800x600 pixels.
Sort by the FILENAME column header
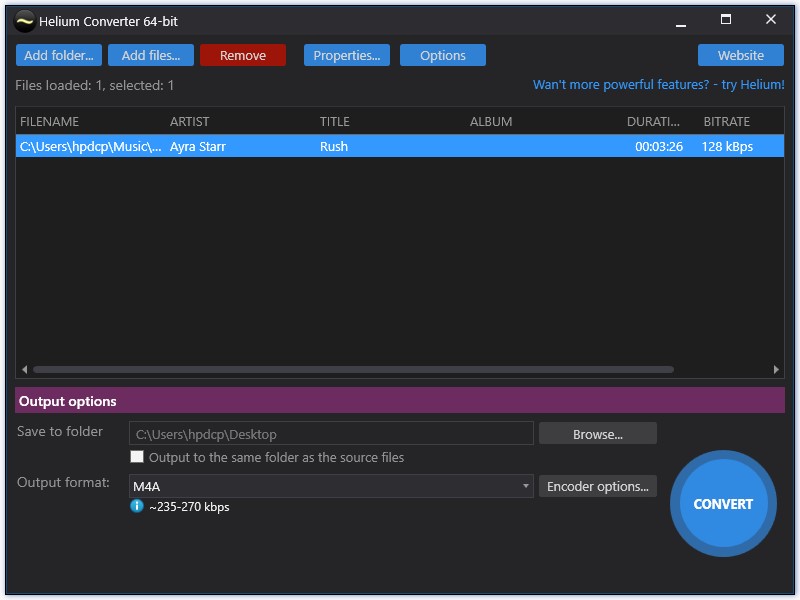49,121
